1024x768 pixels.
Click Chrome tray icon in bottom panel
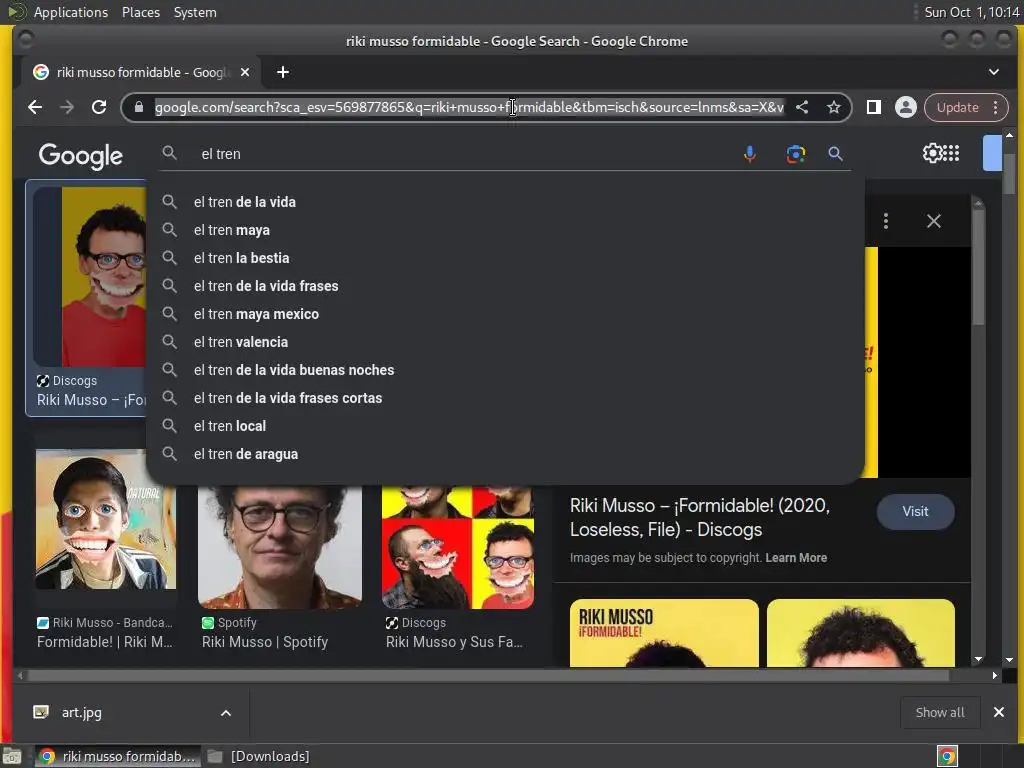(x=947, y=756)
